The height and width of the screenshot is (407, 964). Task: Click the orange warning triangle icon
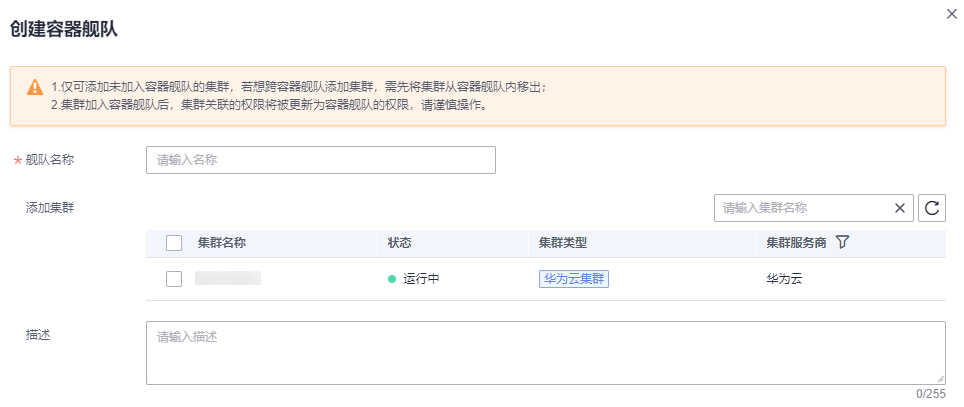(x=35, y=87)
